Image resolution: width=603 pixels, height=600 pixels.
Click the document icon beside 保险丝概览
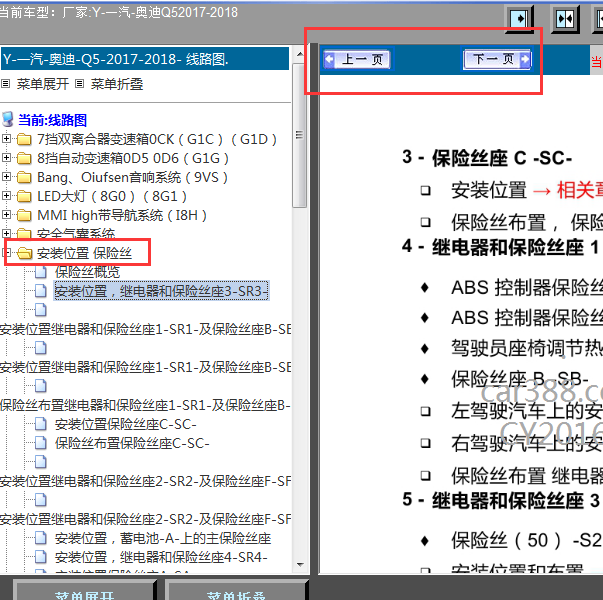[41, 272]
